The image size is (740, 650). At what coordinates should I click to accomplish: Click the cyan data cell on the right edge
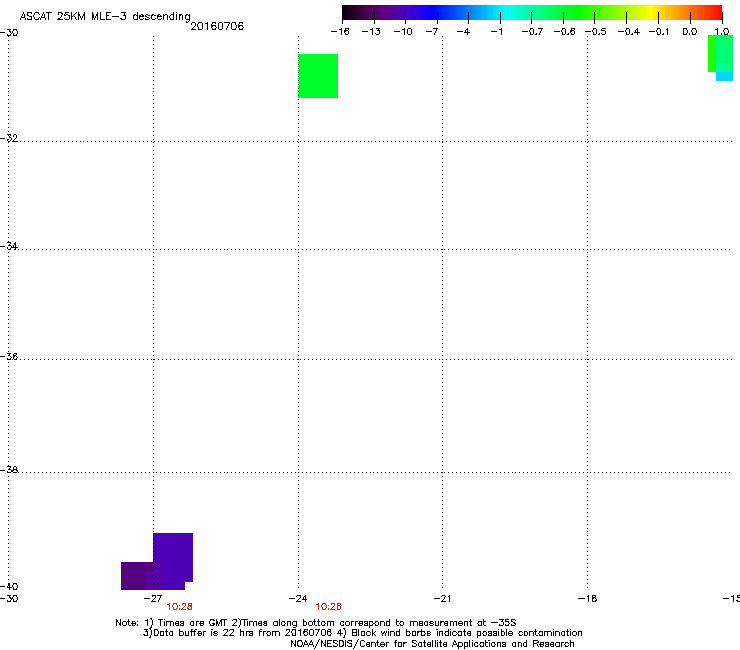pos(724,76)
